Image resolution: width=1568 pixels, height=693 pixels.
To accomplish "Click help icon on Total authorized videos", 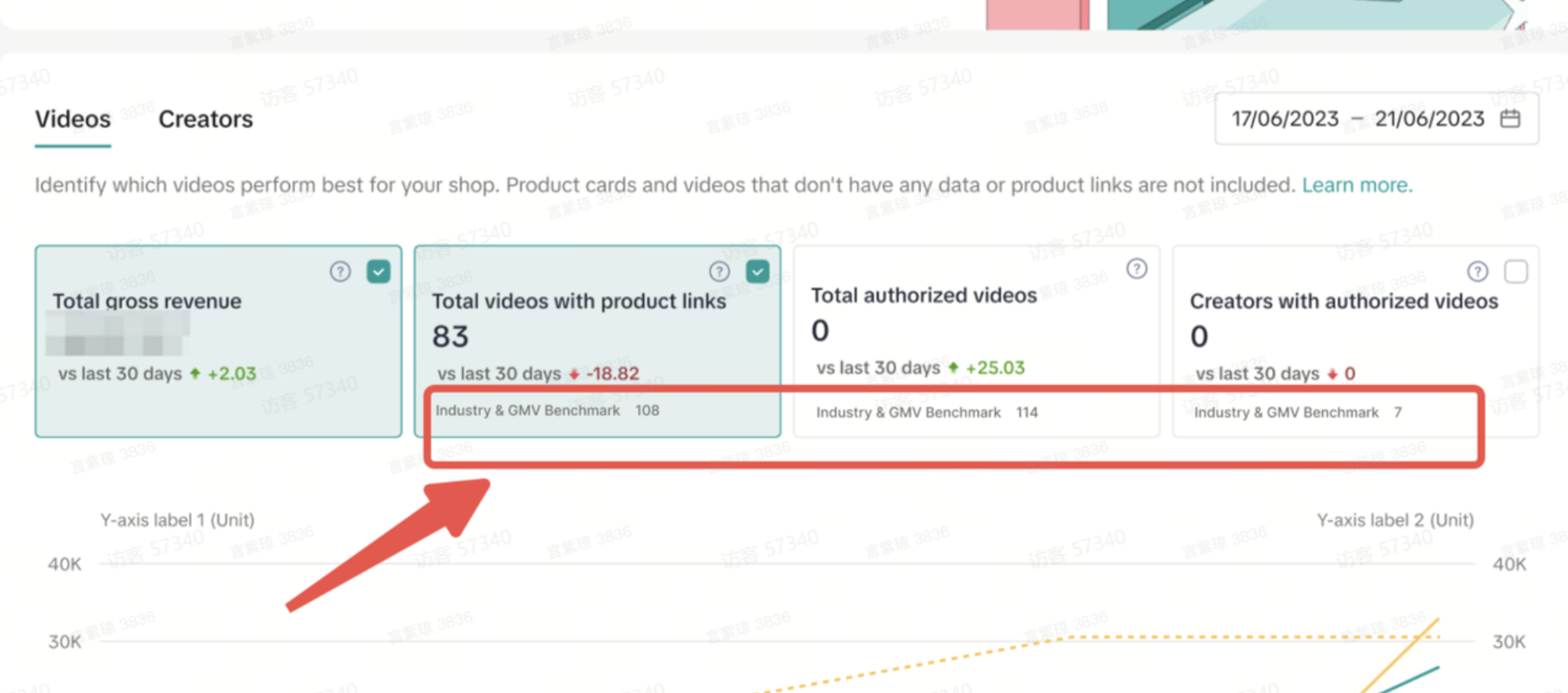I will click(1136, 268).
